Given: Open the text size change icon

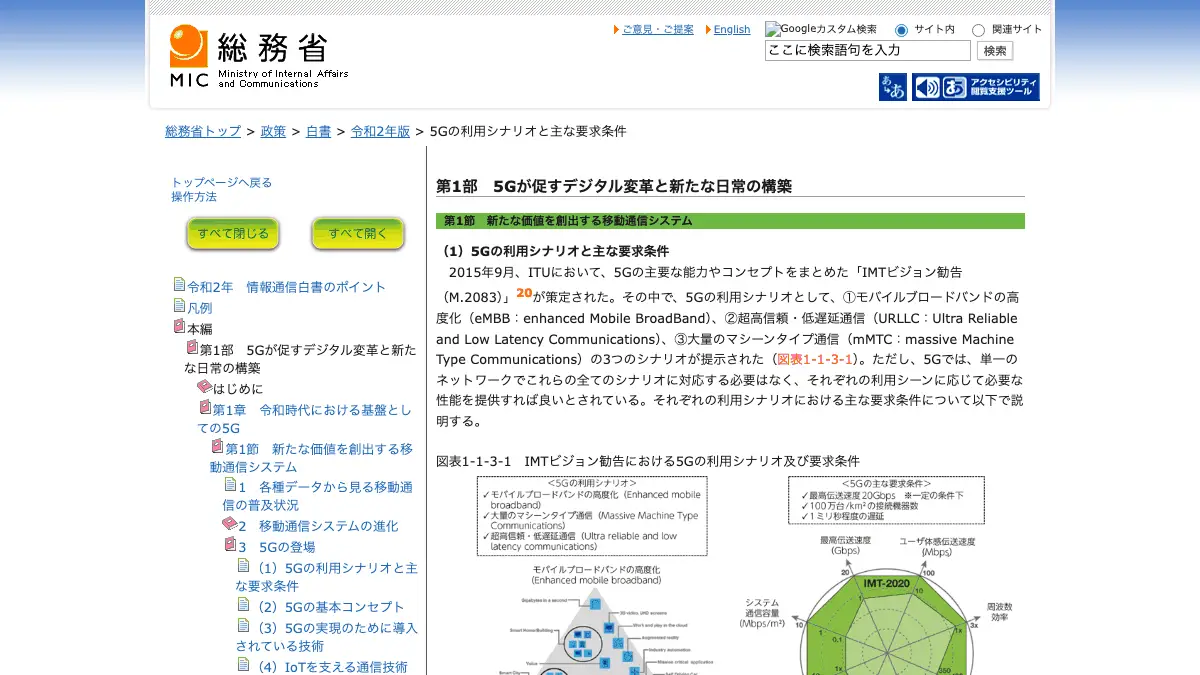Looking at the screenshot, I should (x=893, y=87).
